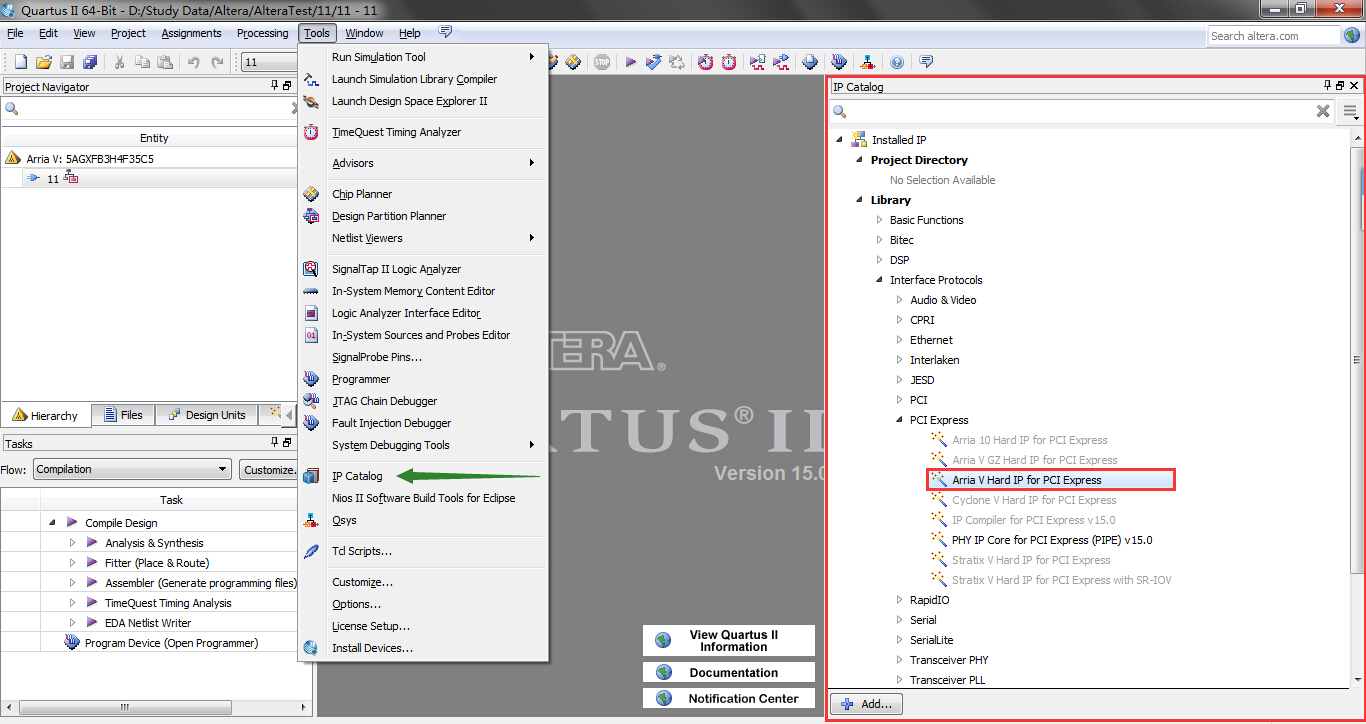Collapse the Compile Design task

pyautogui.click(x=52, y=523)
